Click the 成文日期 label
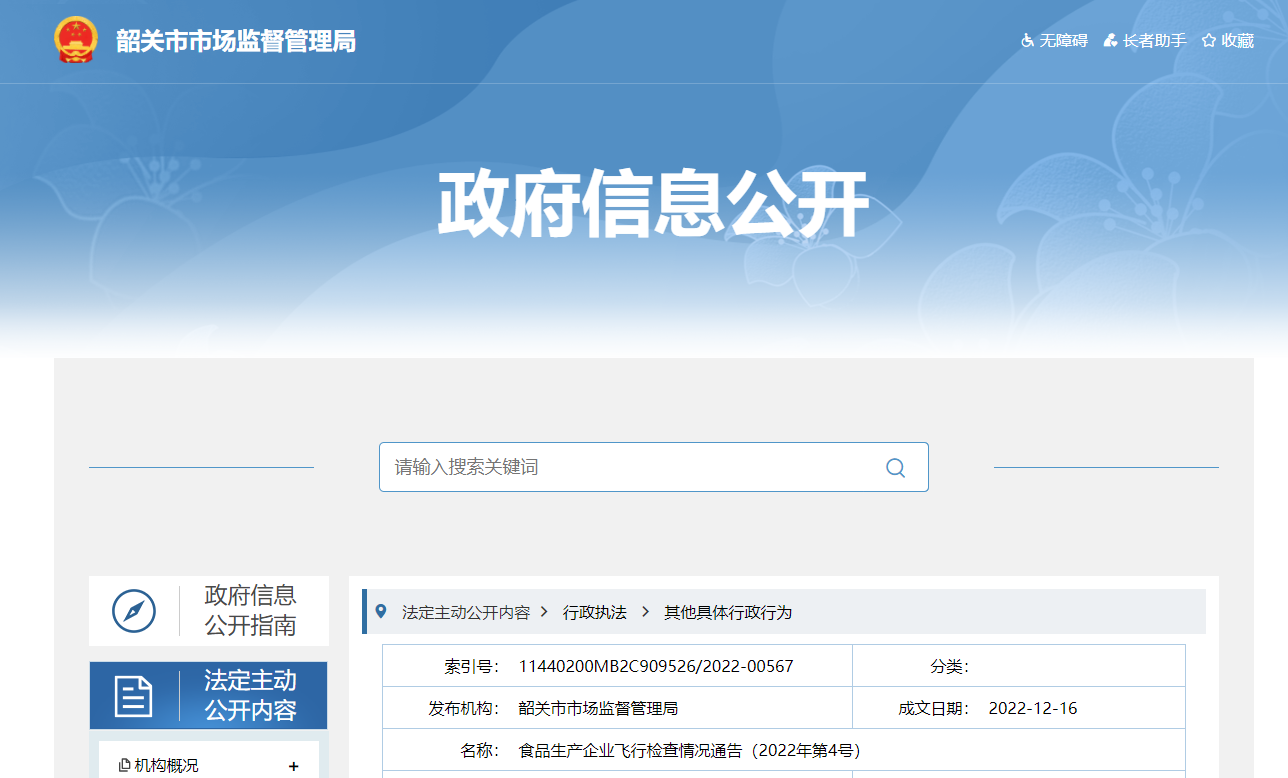This screenshot has width=1288, height=778. [934, 708]
